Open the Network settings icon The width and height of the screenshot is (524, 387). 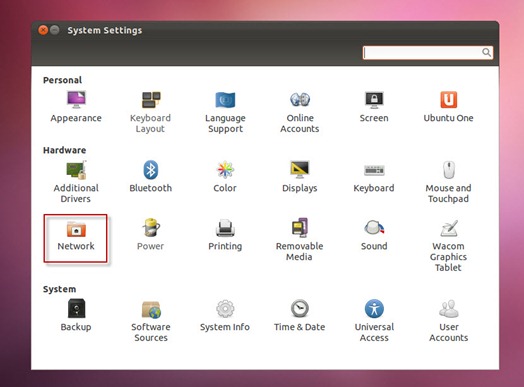76,229
